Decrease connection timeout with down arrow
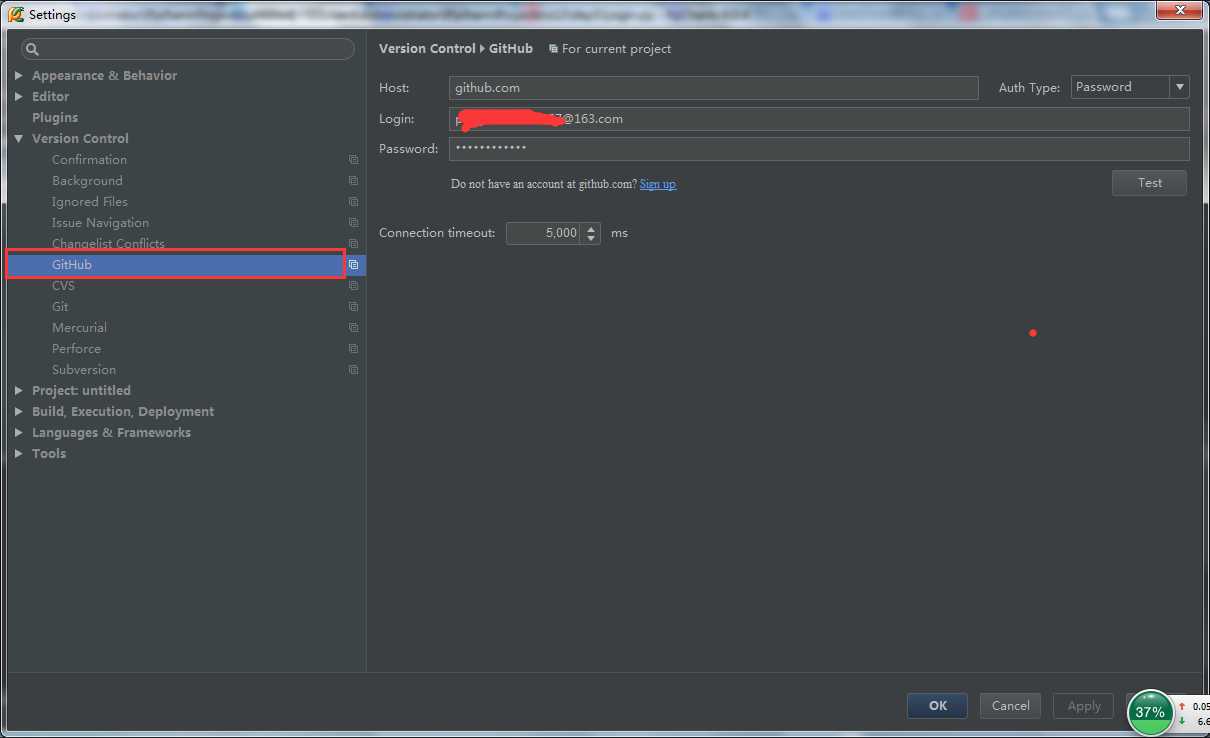This screenshot has width=1210, height=738. (x=591, y=238)
